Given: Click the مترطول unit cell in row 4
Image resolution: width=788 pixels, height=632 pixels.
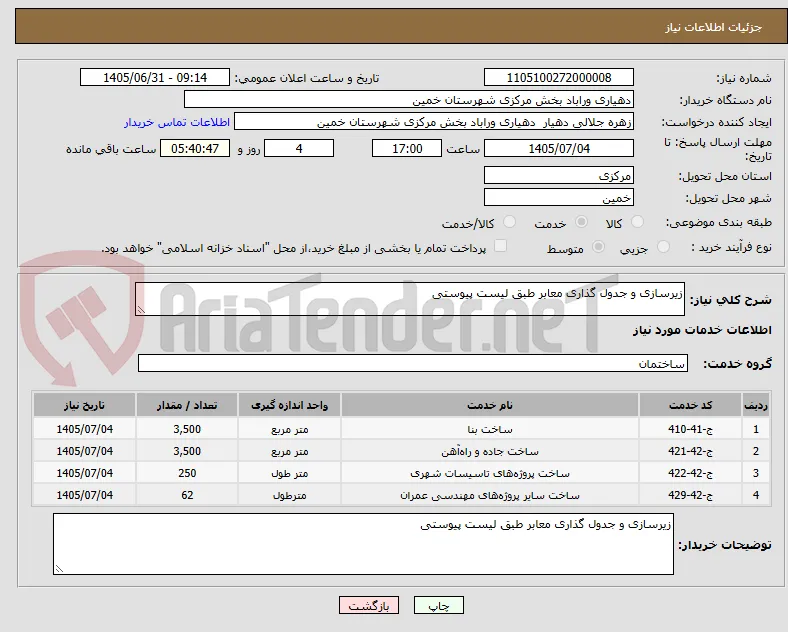Looking at the screenshot, I should [289, 495].
